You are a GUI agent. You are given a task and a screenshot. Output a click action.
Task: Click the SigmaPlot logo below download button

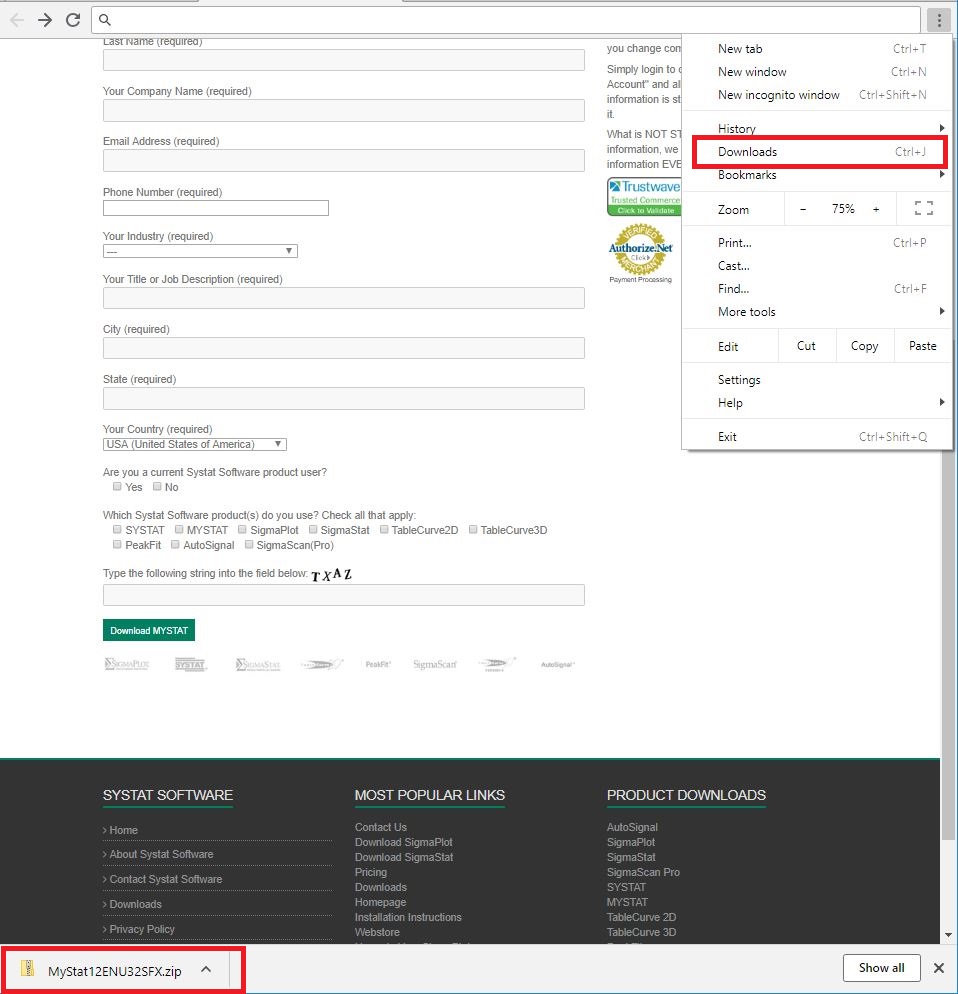tap(127, 664)
